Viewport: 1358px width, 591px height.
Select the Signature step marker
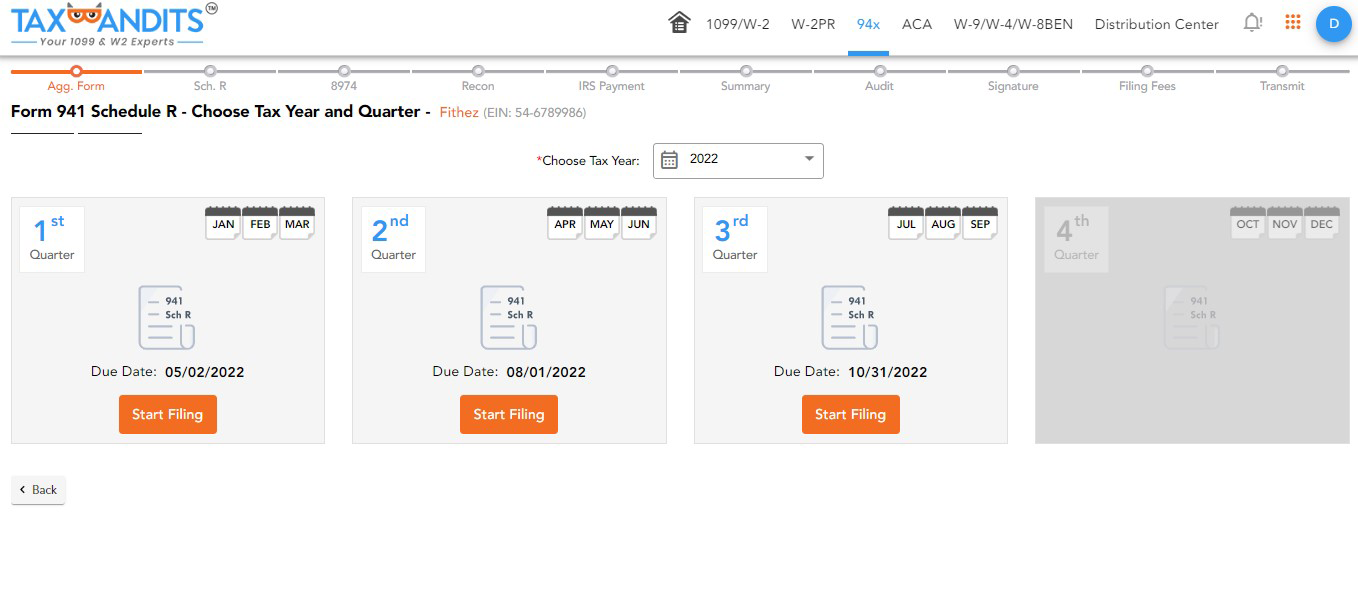tap(1013, 72)
